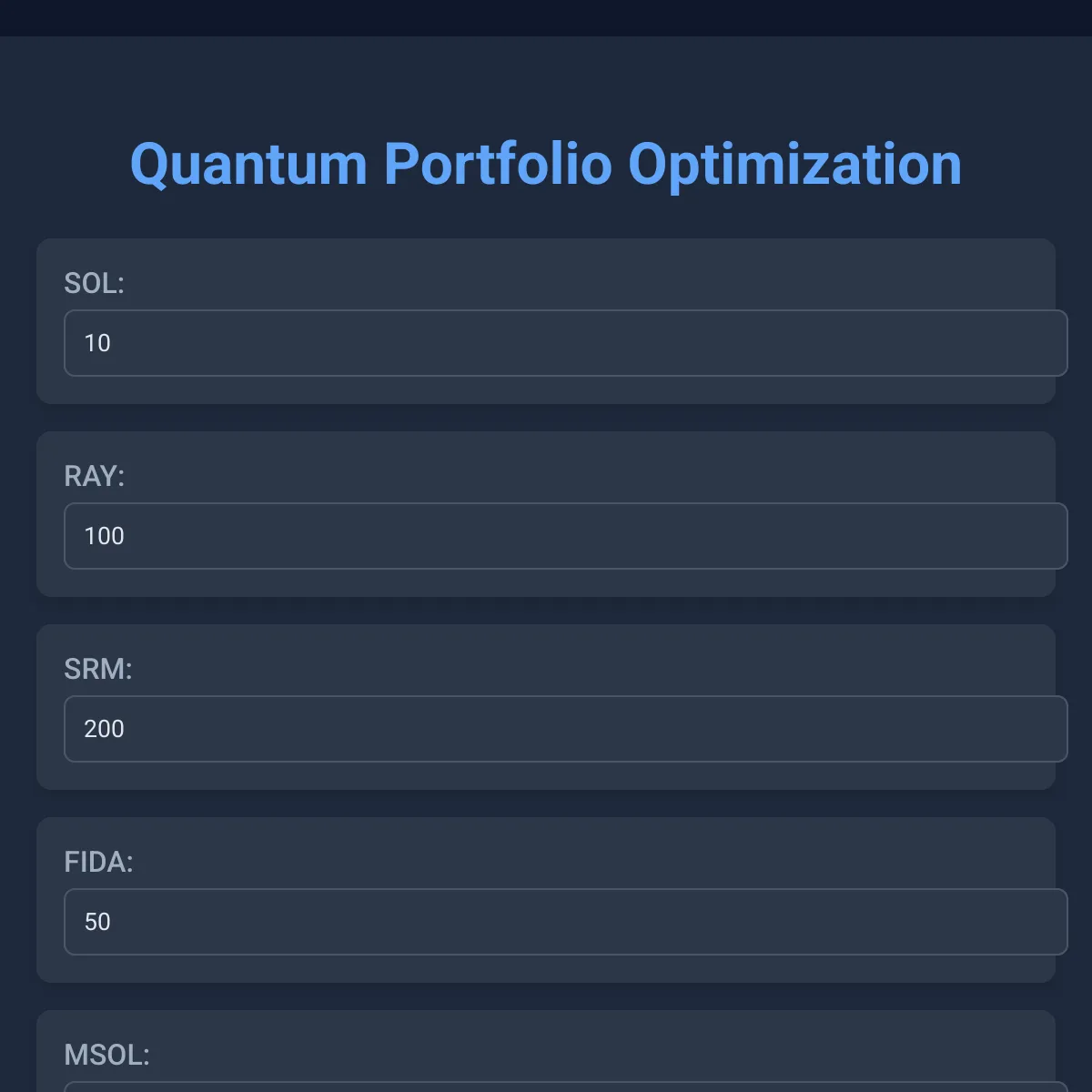This screenshot has height=1092, width=1092.
Task: Click the SOL amount input field
Action: [564, 343]
